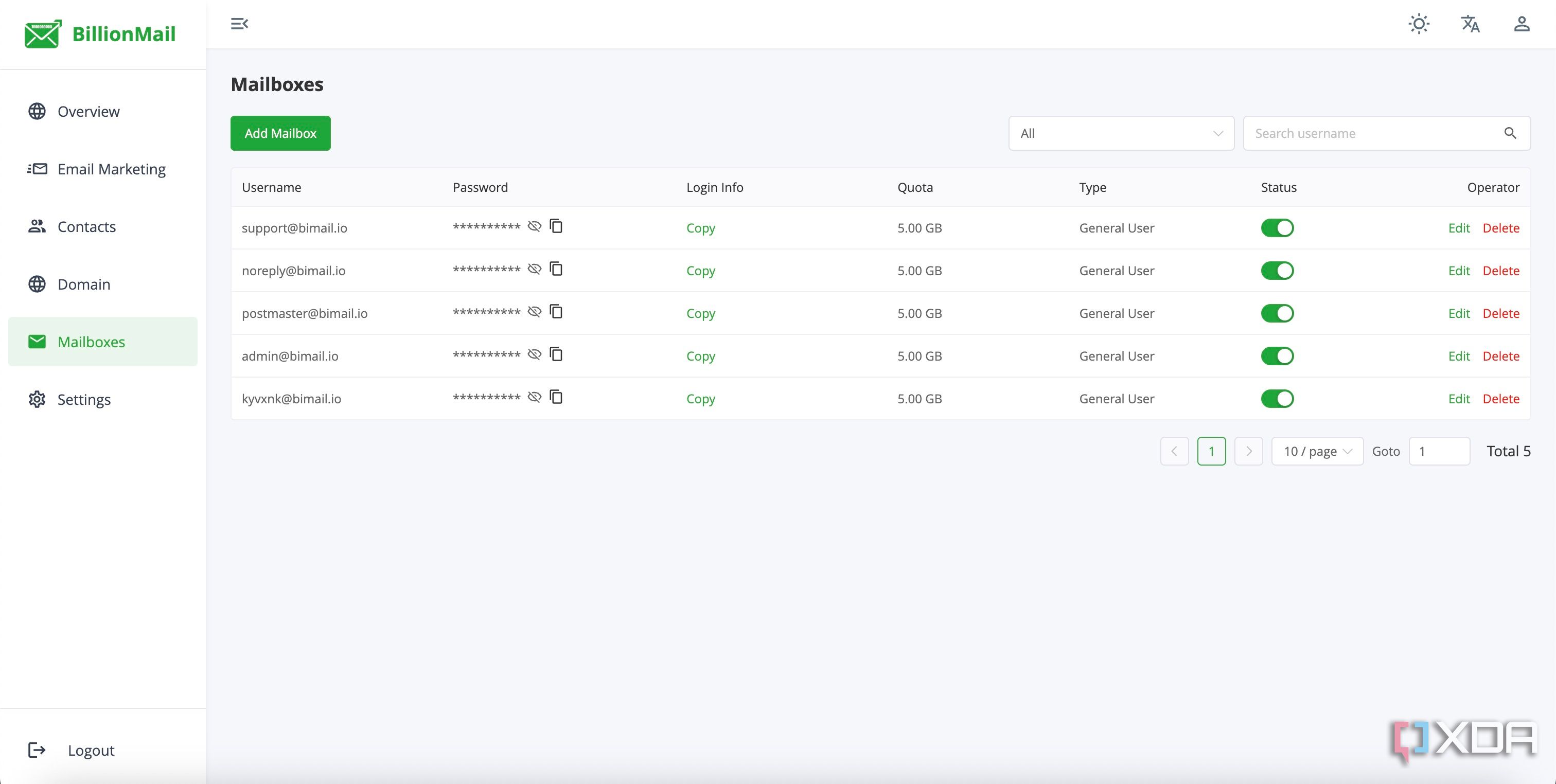
Task: Click the BillionMail envelope logo
Action: tap(43, 34)
